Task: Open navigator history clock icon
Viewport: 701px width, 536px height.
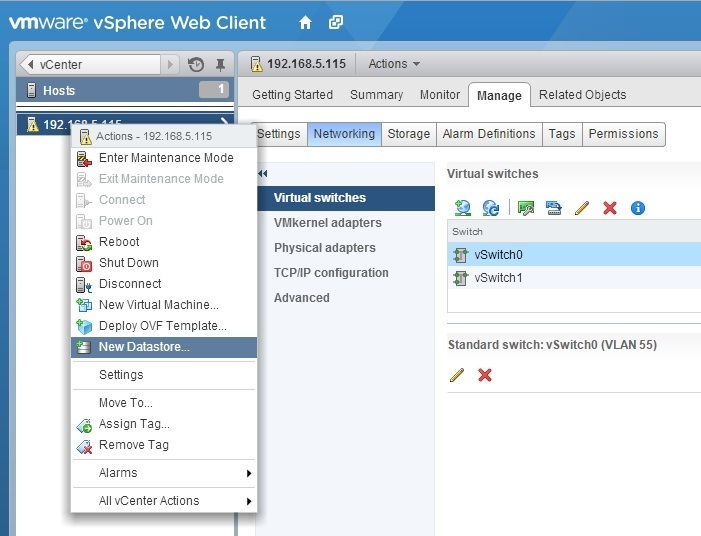Action: coord(196,65)
